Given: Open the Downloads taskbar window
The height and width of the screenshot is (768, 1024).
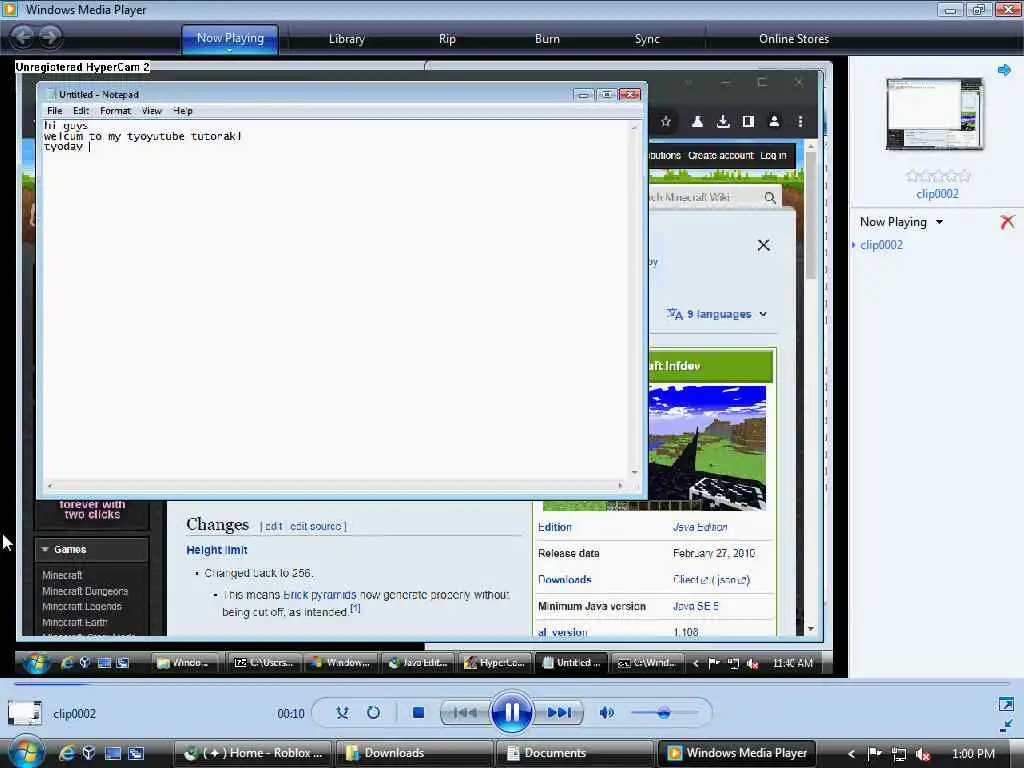Looking at the screenshot, I should point(413,753).
